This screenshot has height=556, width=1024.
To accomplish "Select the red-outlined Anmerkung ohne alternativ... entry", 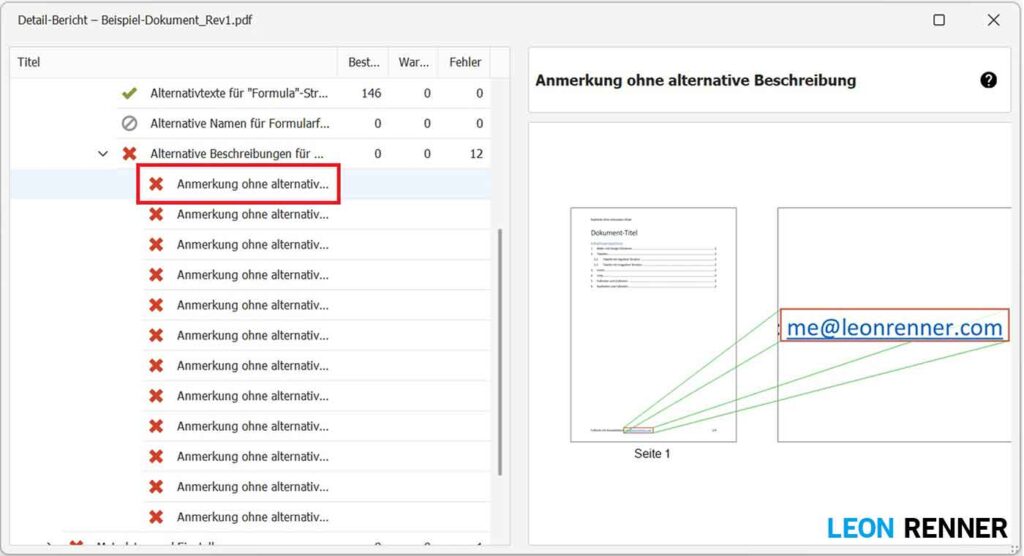I will tap(252, 185).
